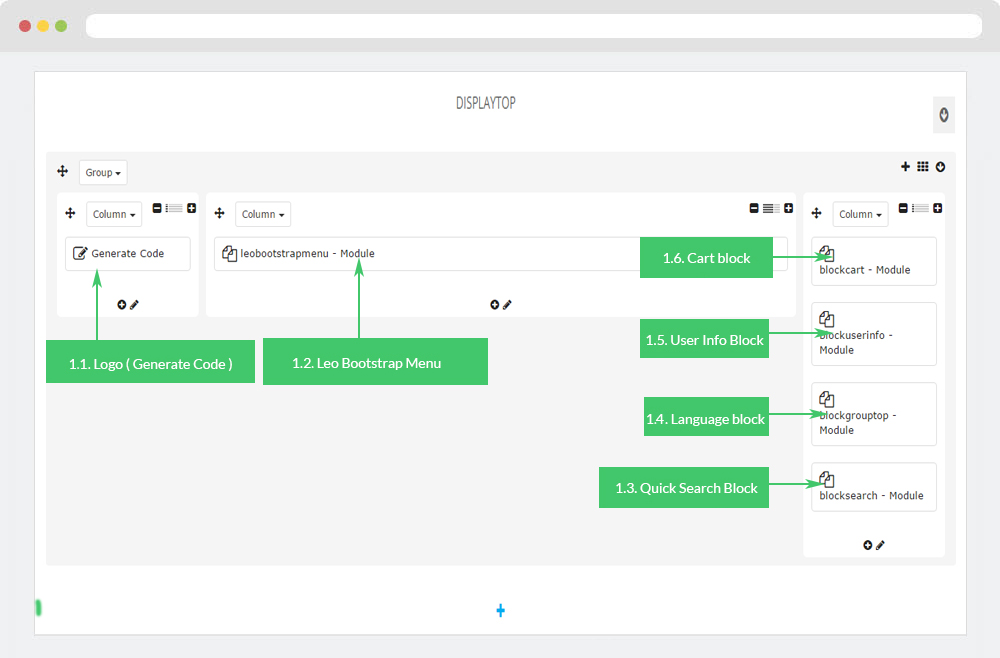Decrease width of Generate Code column
The height and width of the screenshot is (658, 1000).
157,208
